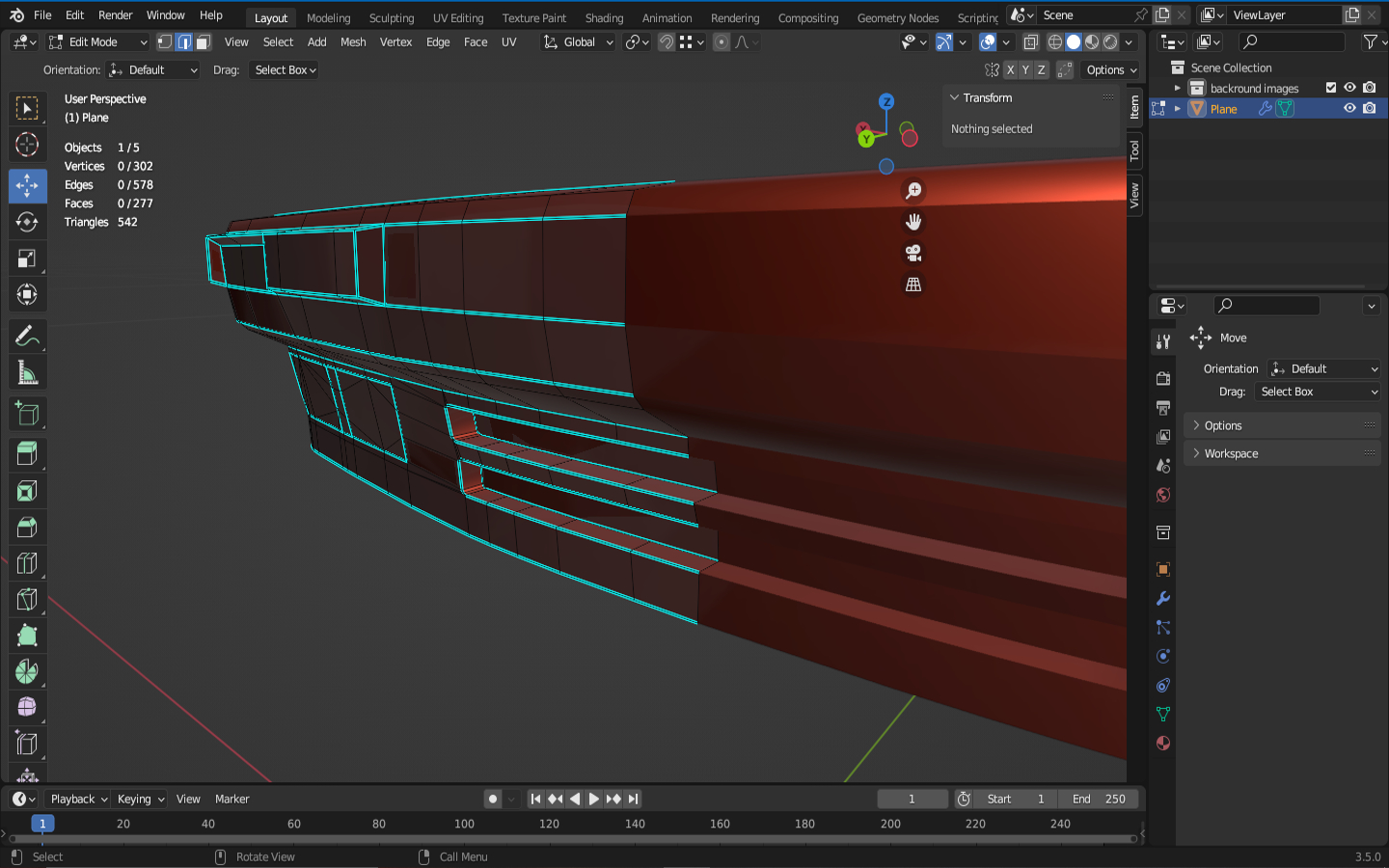Image resolution: width=1389 pixels, height=868 pixels.
Task: Open the Render menu
Action: coord(116,15)
